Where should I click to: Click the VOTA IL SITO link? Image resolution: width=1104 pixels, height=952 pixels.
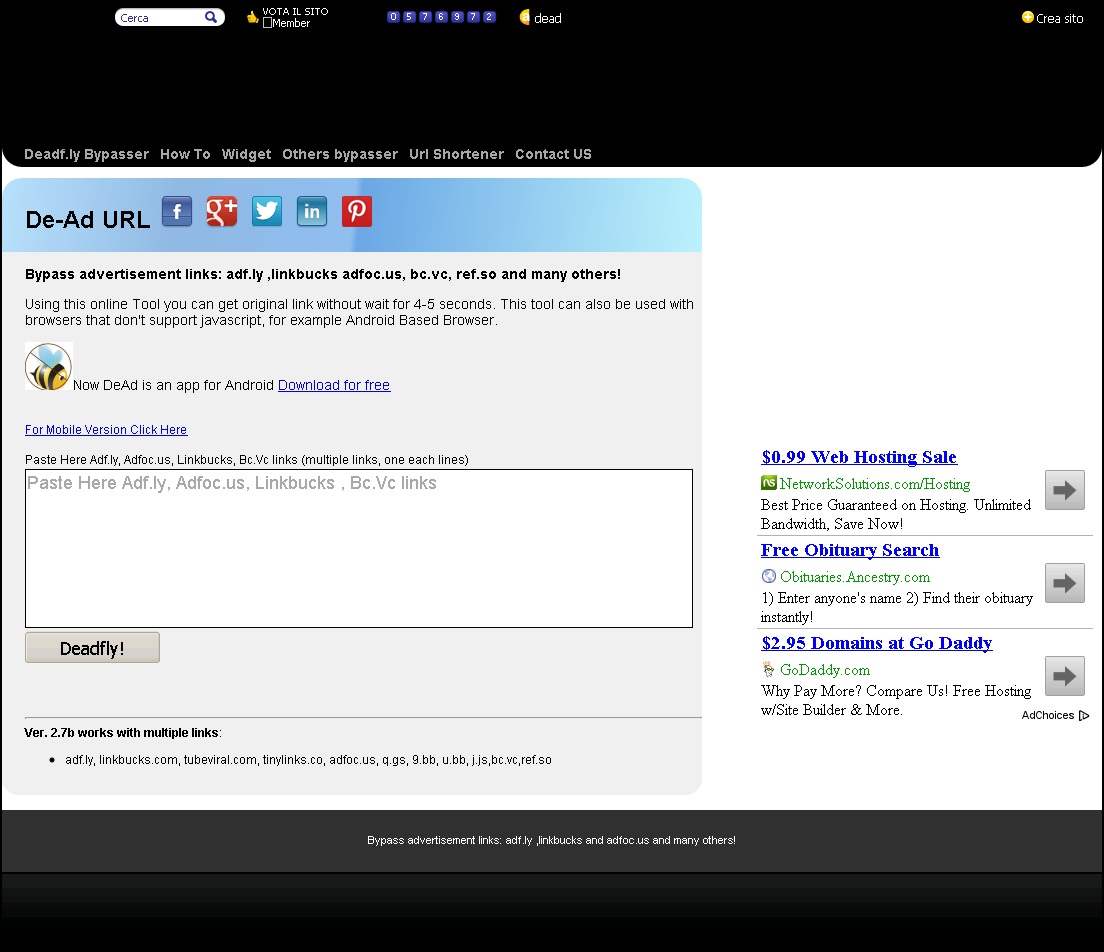pyautogui.click(x=295, y=11)
